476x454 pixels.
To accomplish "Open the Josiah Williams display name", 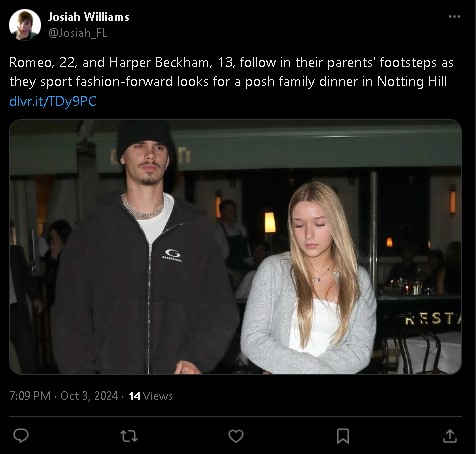I will pyautogui.click(x=89, y=17).
